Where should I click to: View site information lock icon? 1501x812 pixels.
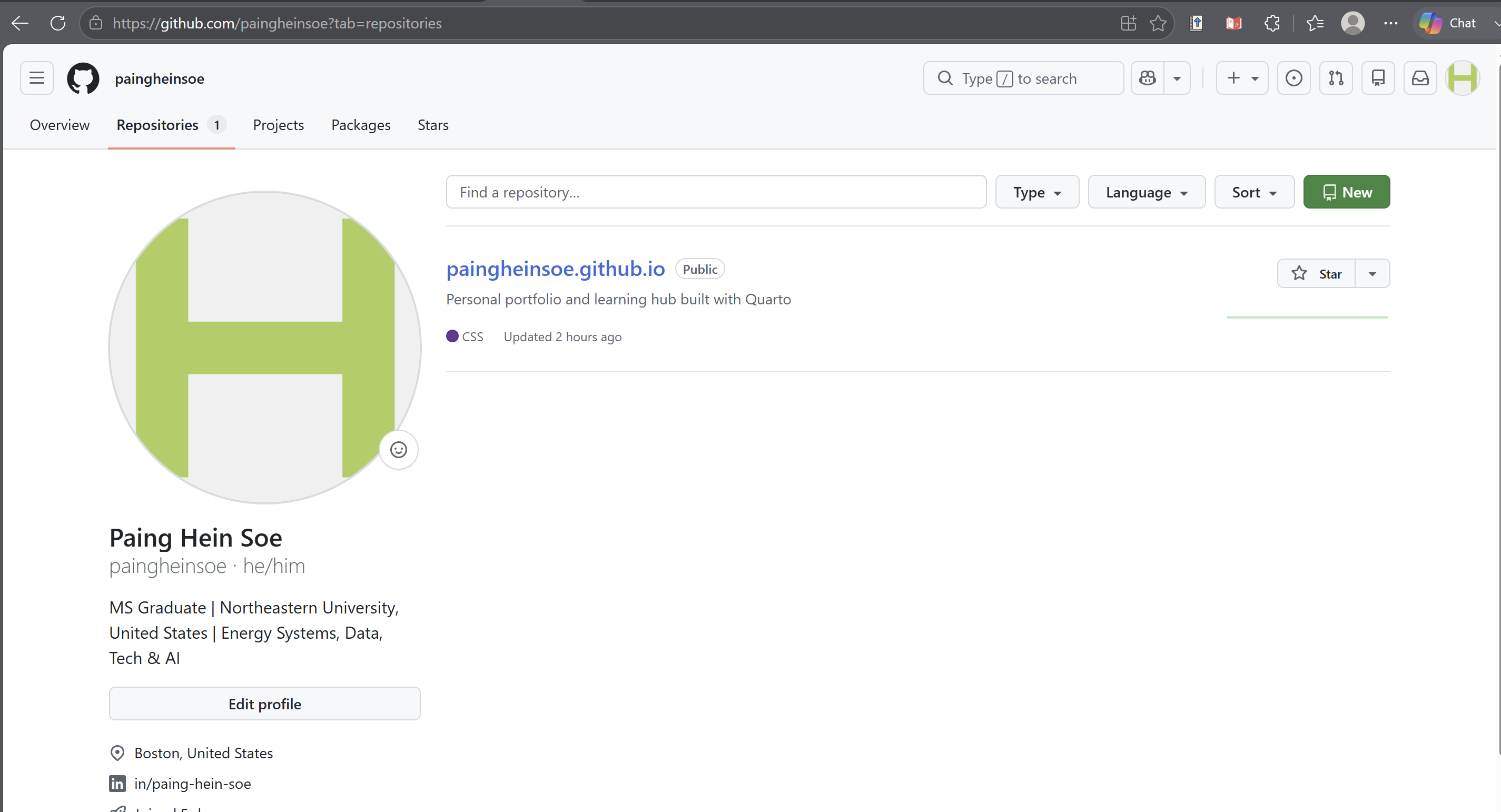click(x=96, y=23)
